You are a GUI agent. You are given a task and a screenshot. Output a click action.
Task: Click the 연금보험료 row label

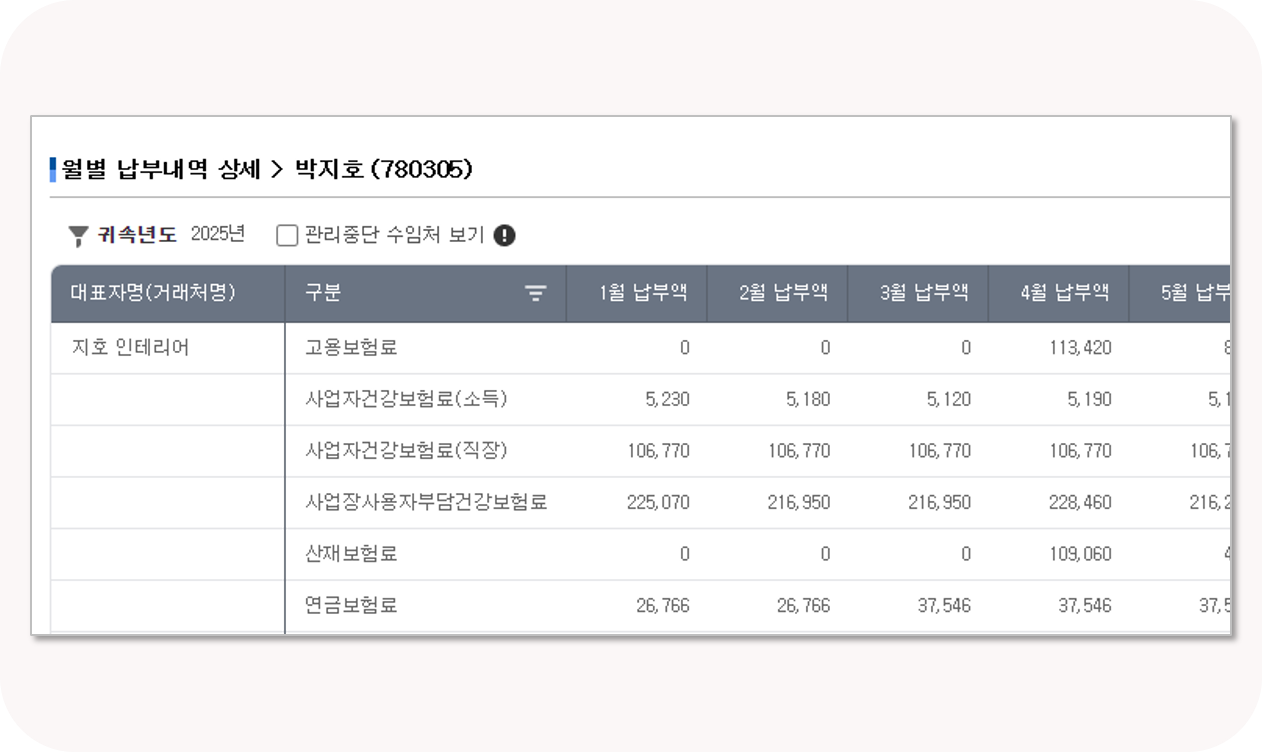[x=351, y=605]
